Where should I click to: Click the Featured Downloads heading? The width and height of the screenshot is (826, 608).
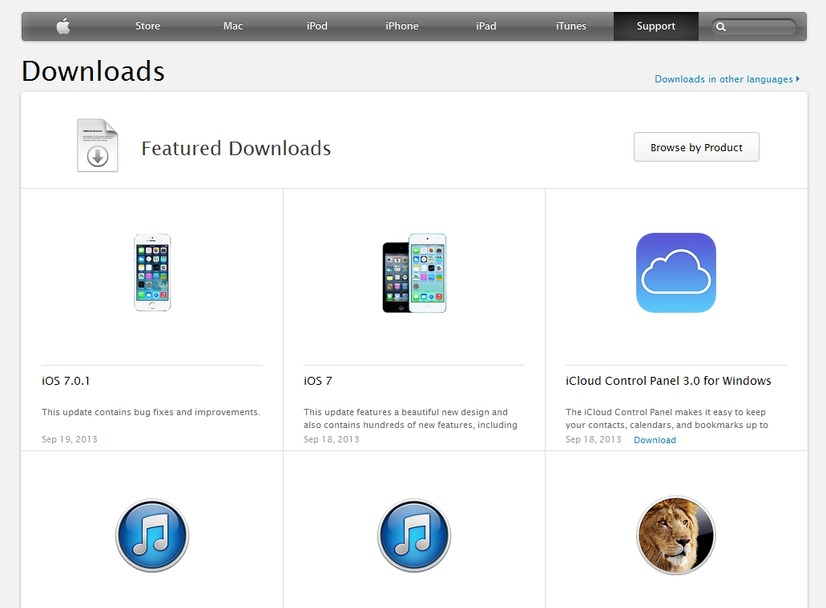[236, 149]
